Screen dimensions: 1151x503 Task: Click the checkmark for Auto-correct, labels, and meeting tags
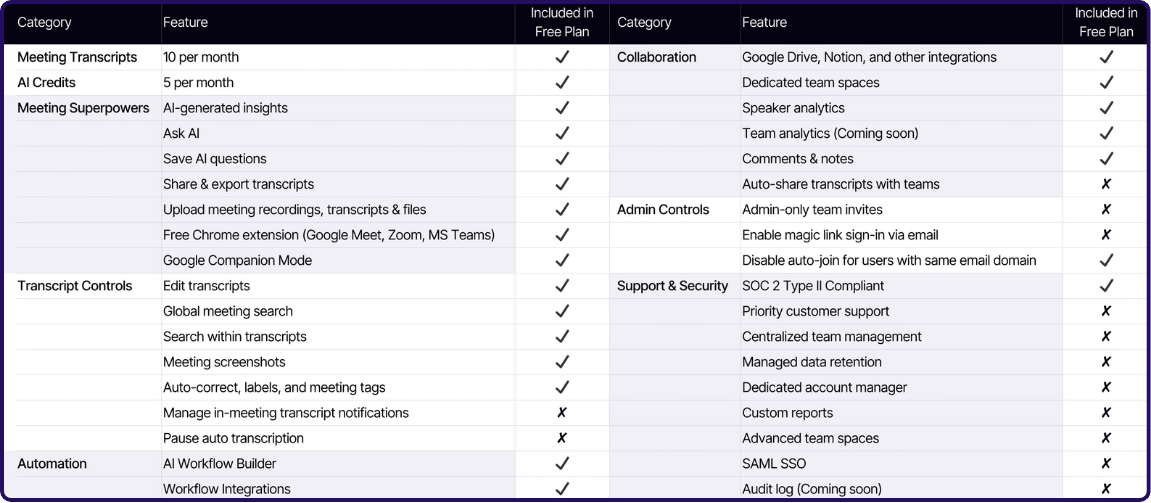[x=562, y=387]
